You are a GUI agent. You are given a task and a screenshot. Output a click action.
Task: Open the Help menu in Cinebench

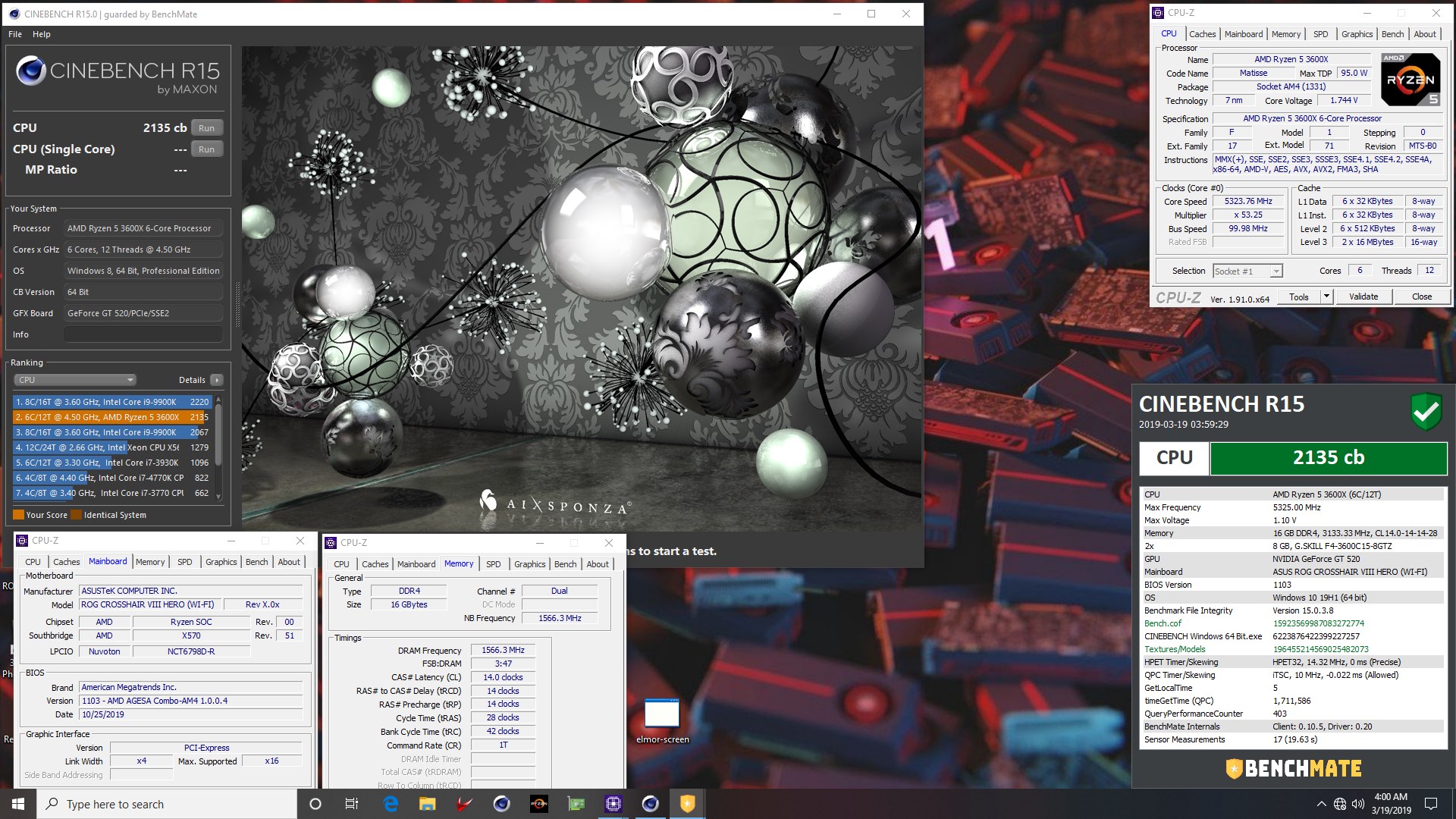tap(42, 34)
